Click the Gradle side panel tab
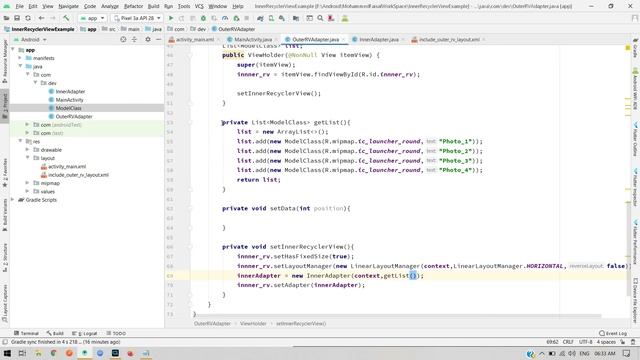The height and width of the screenshot is (360, 640). point(636,49)
